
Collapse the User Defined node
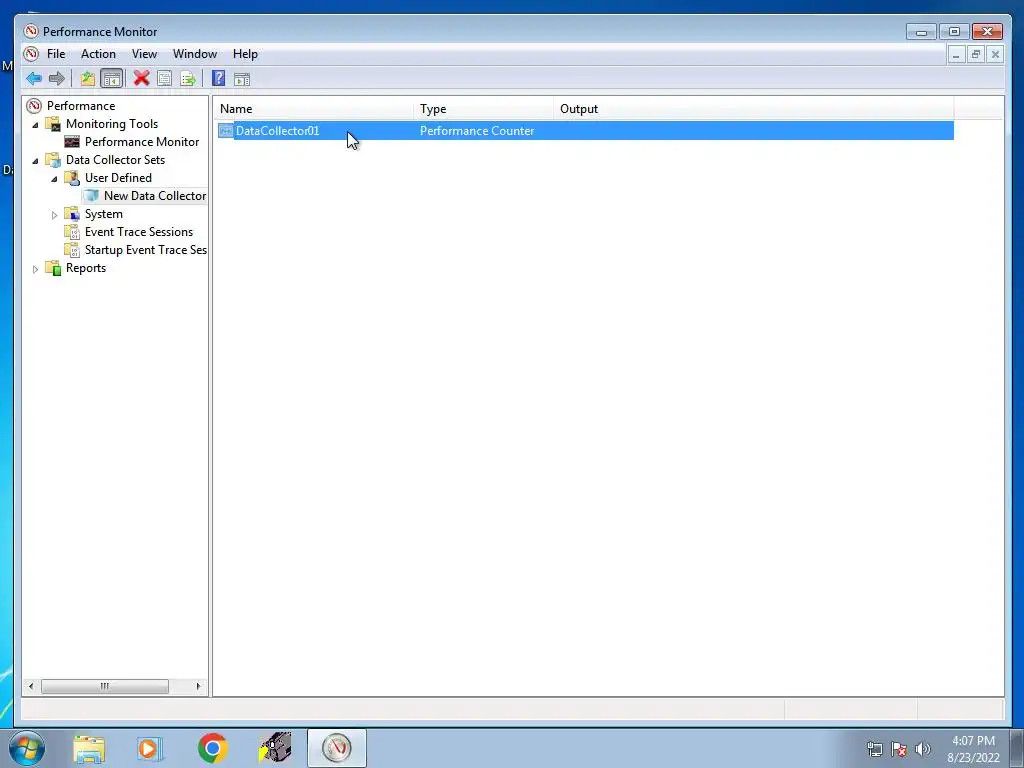click(x=54, y=178)
